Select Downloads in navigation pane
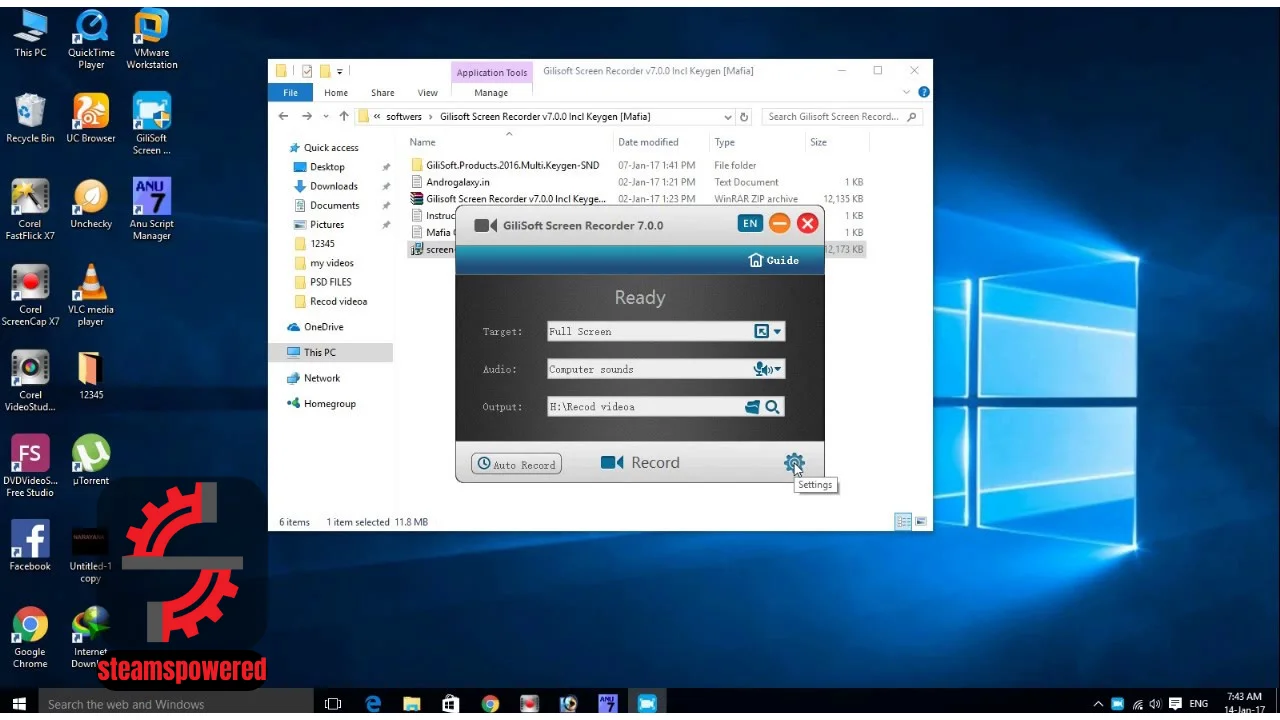The height and width of the screenshot is (720, 1280). [x=333, y=186]
